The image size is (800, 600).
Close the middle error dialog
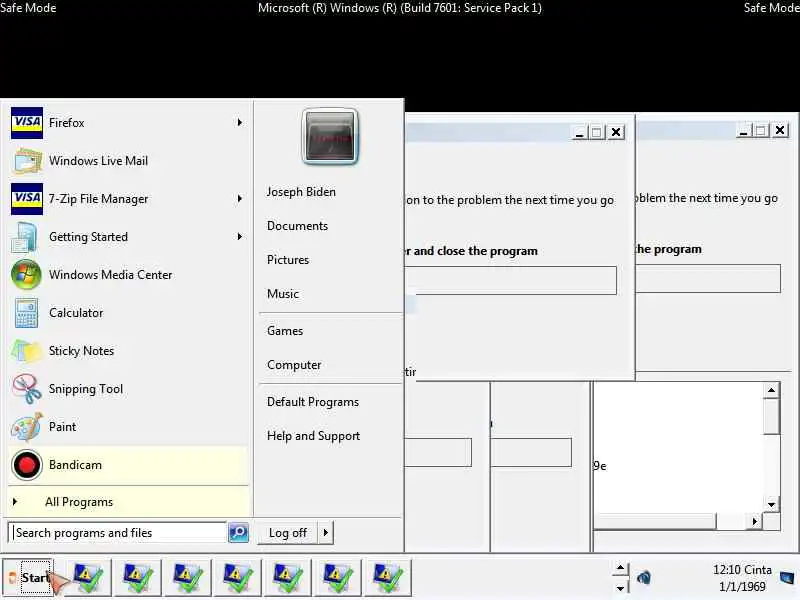tap(616, 133)
